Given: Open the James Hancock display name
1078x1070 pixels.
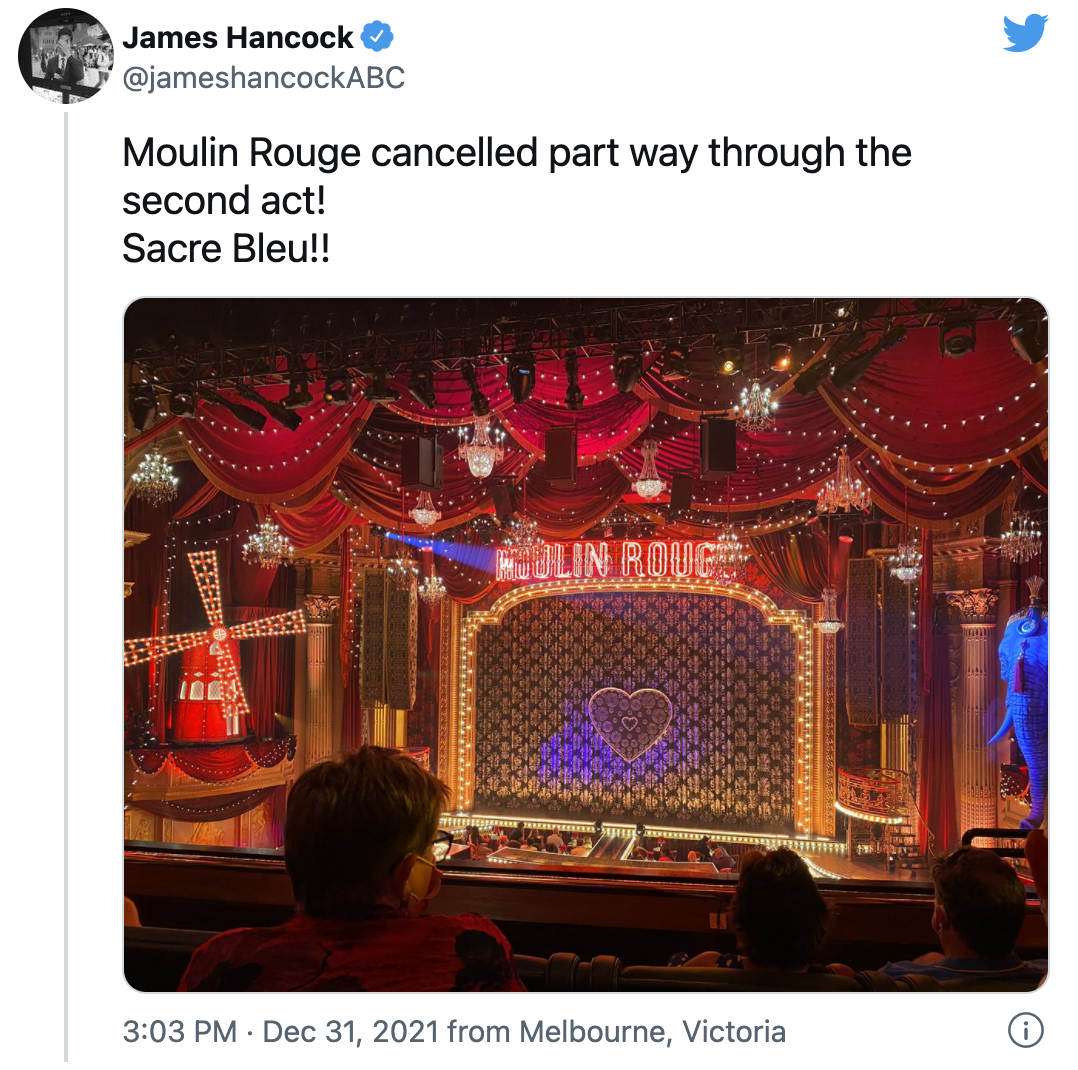Looking at the screenshot, I should pyautogui.click(x=237, y=37).
